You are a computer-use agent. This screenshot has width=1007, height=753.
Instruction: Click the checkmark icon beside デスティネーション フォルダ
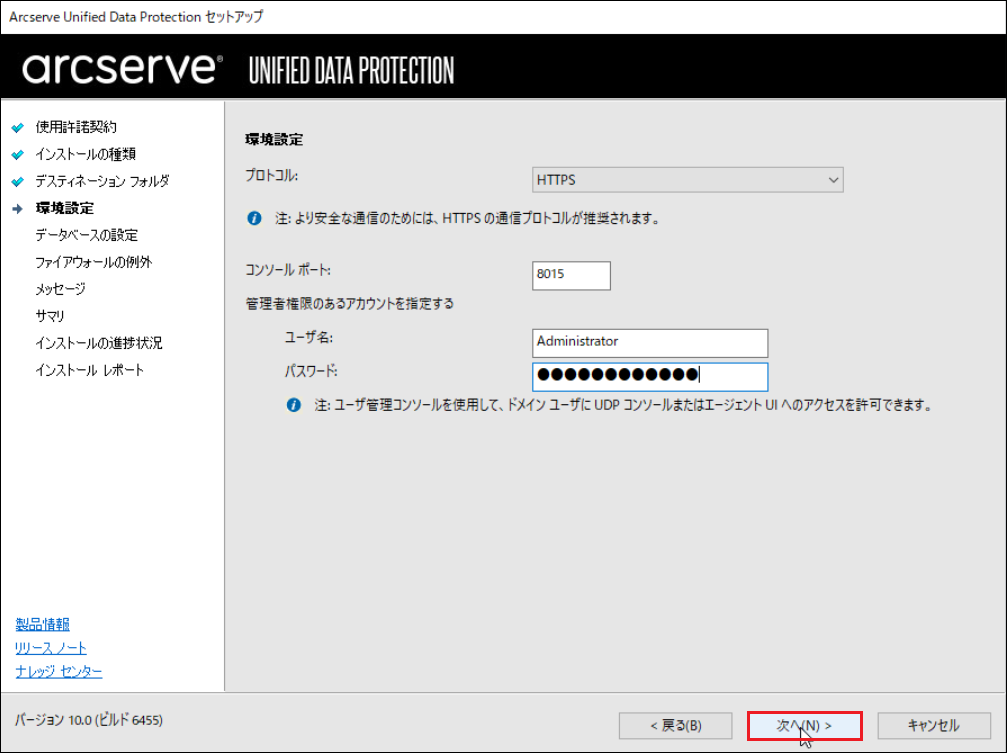coord(18,181)
